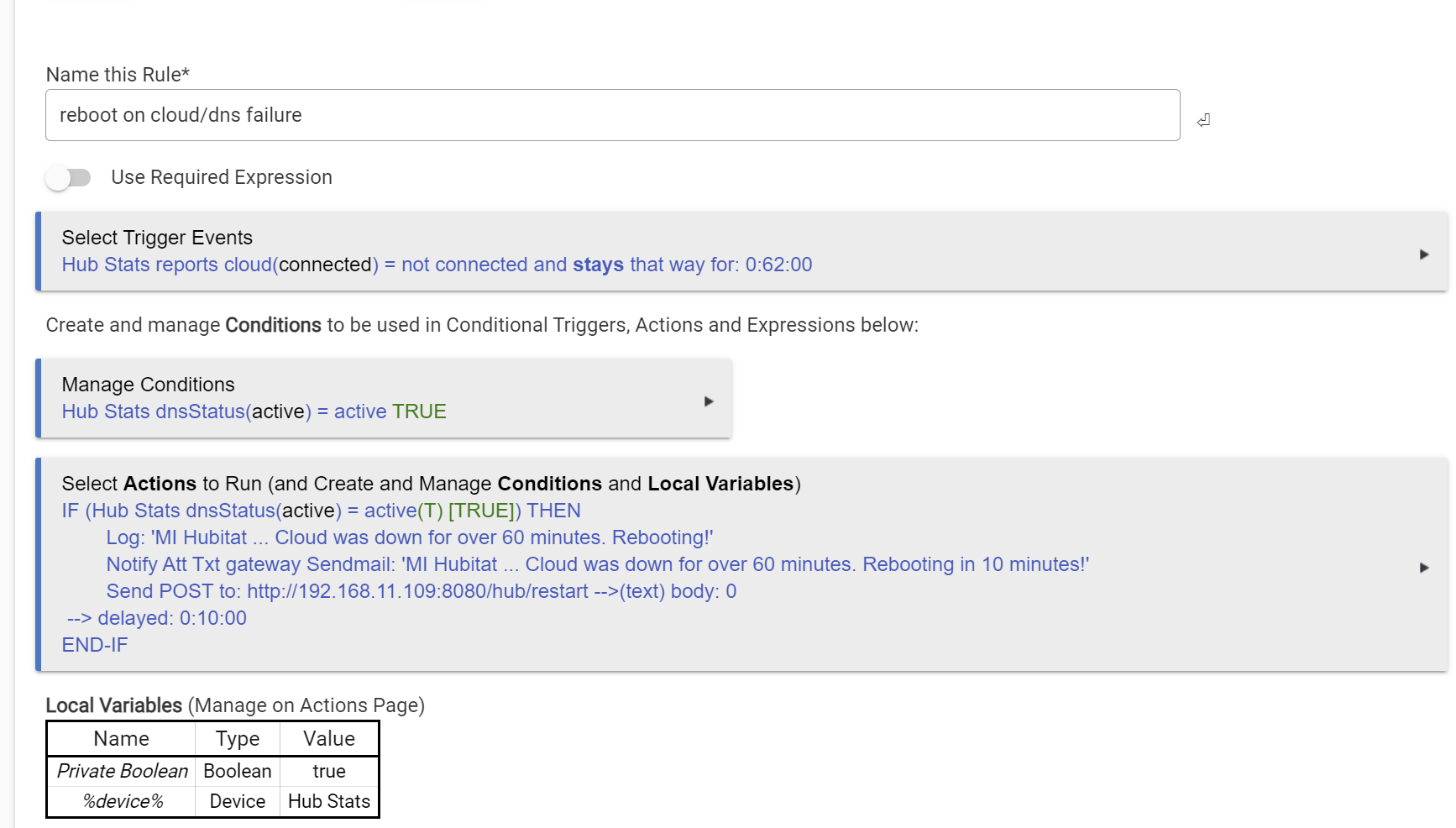Open the Manage Conditions heading

click(148, 385)
